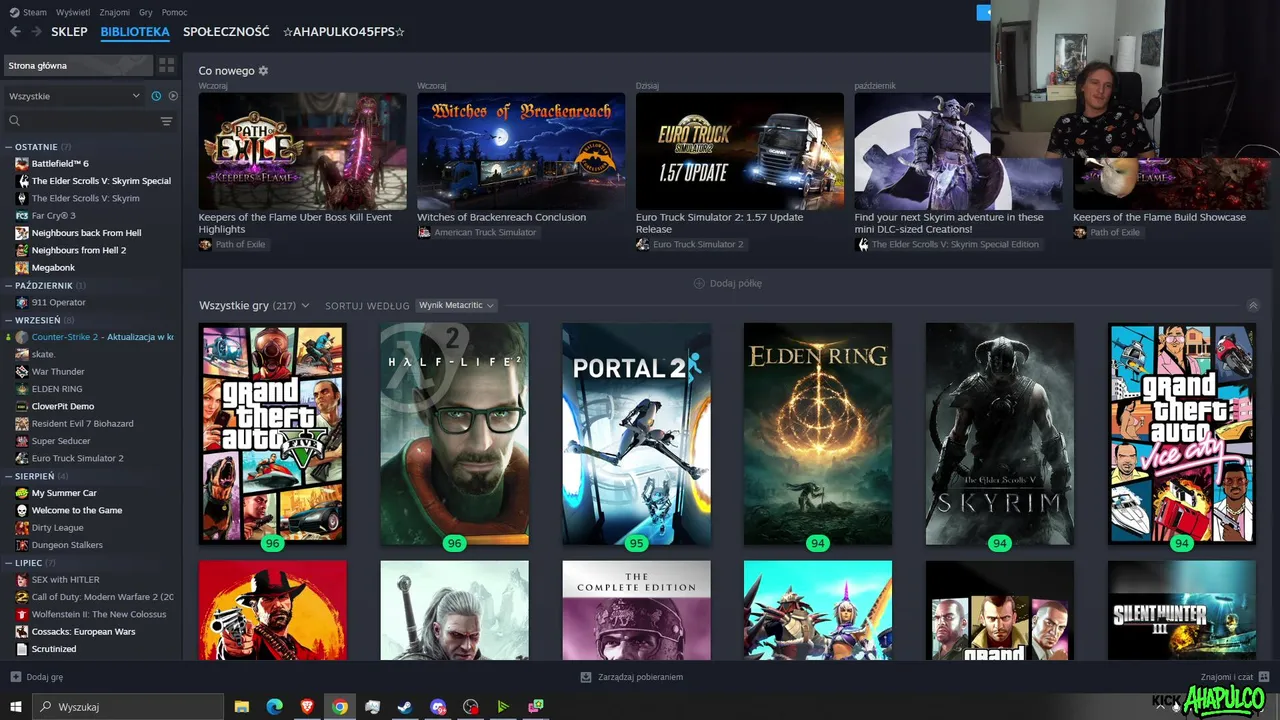Open Euro Truck Simulator 2 1.57 Update news

740,152
